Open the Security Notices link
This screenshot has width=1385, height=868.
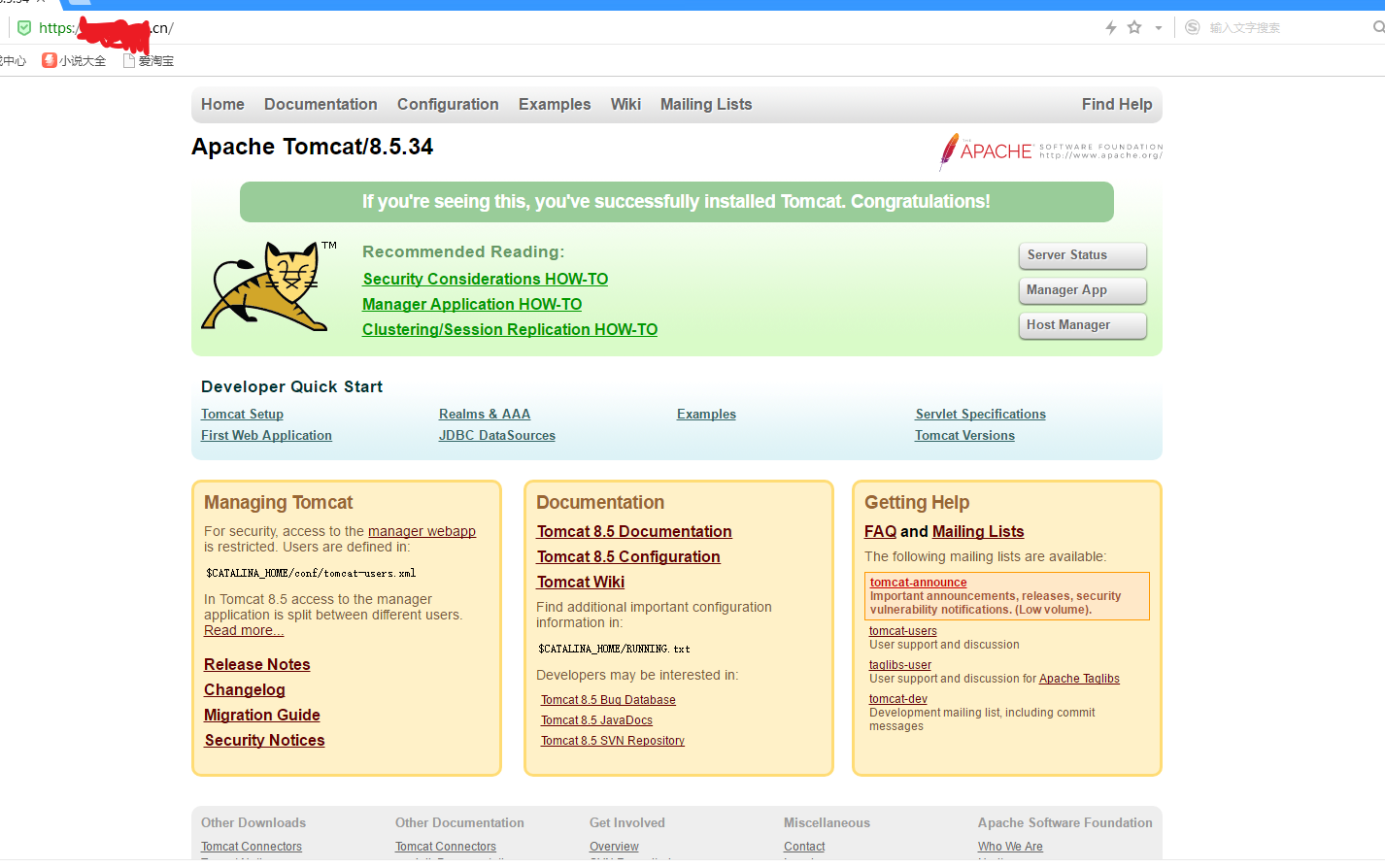264,740
